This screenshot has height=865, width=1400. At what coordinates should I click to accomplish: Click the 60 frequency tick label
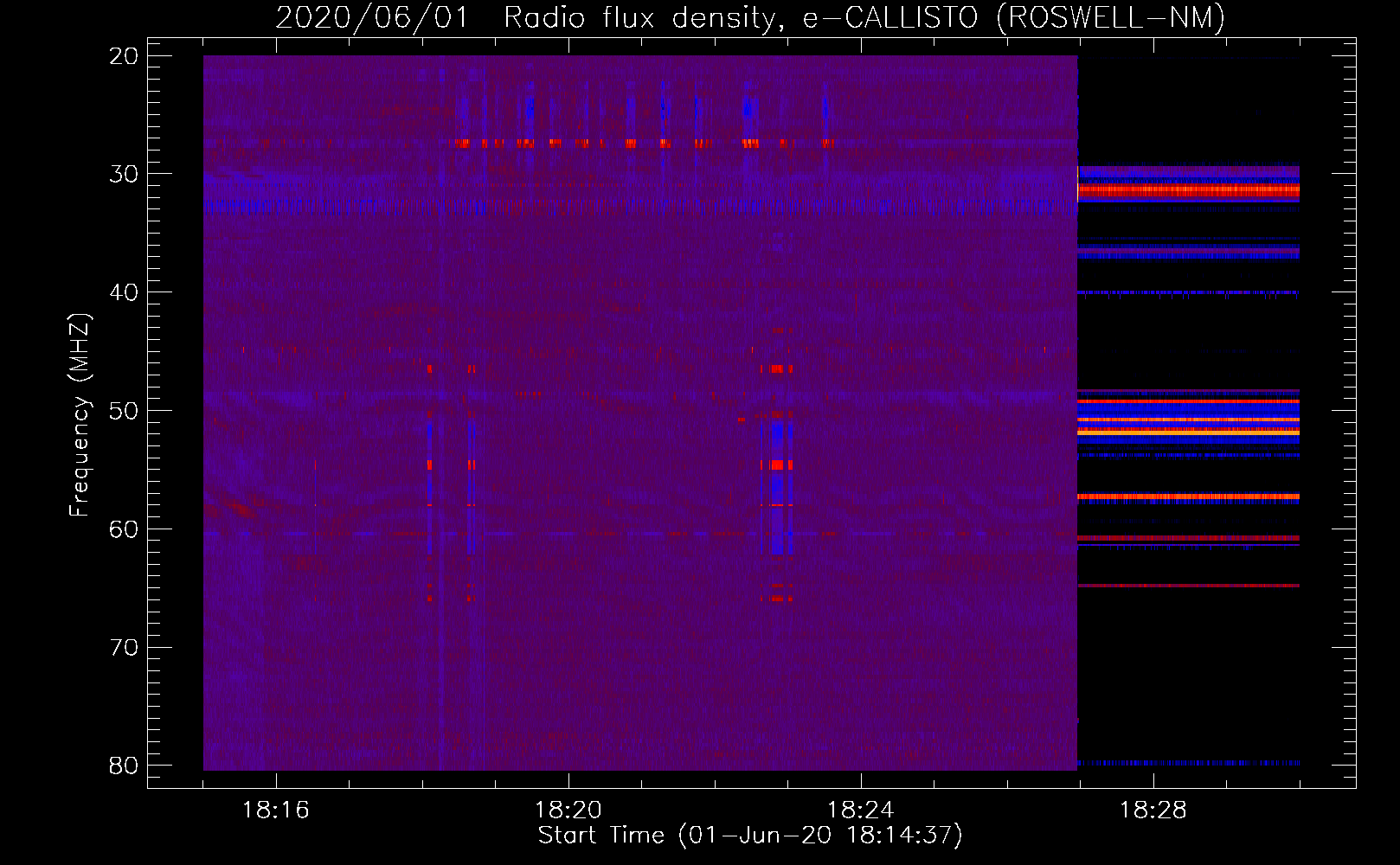click(125, 529)
